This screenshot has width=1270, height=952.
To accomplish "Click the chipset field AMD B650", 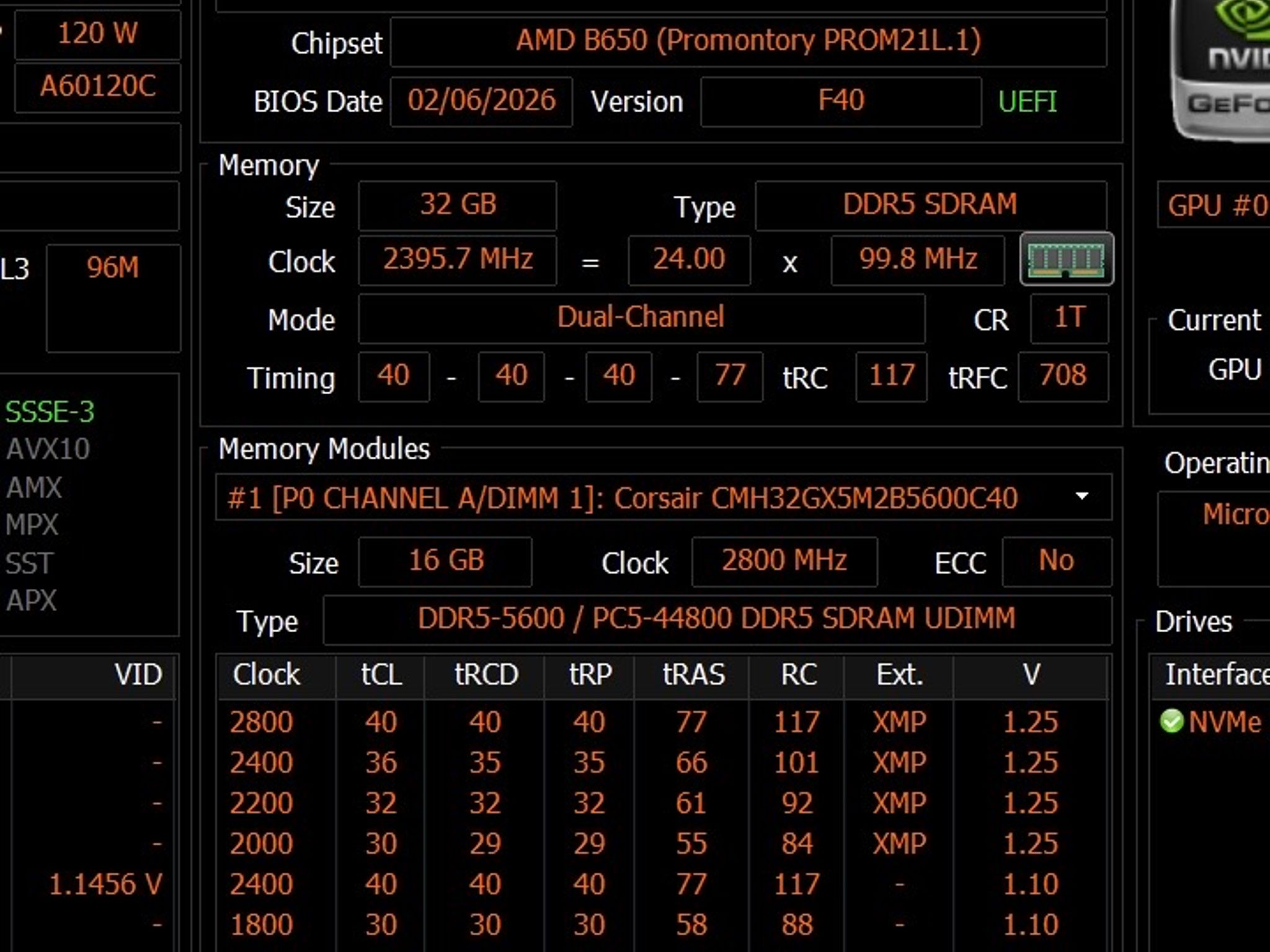I will coord(748,42).
